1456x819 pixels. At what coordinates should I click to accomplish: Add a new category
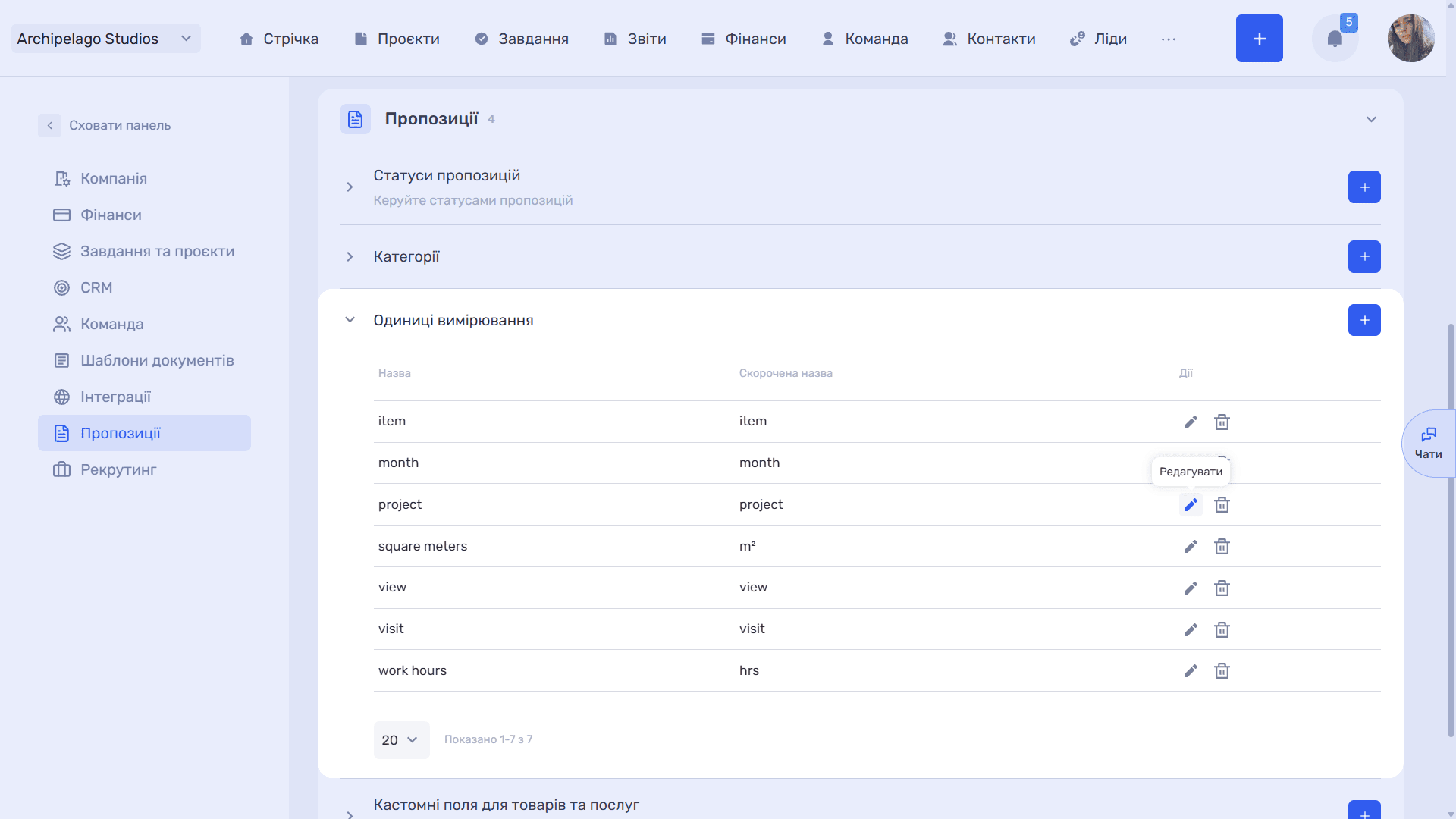[1364, 257]
